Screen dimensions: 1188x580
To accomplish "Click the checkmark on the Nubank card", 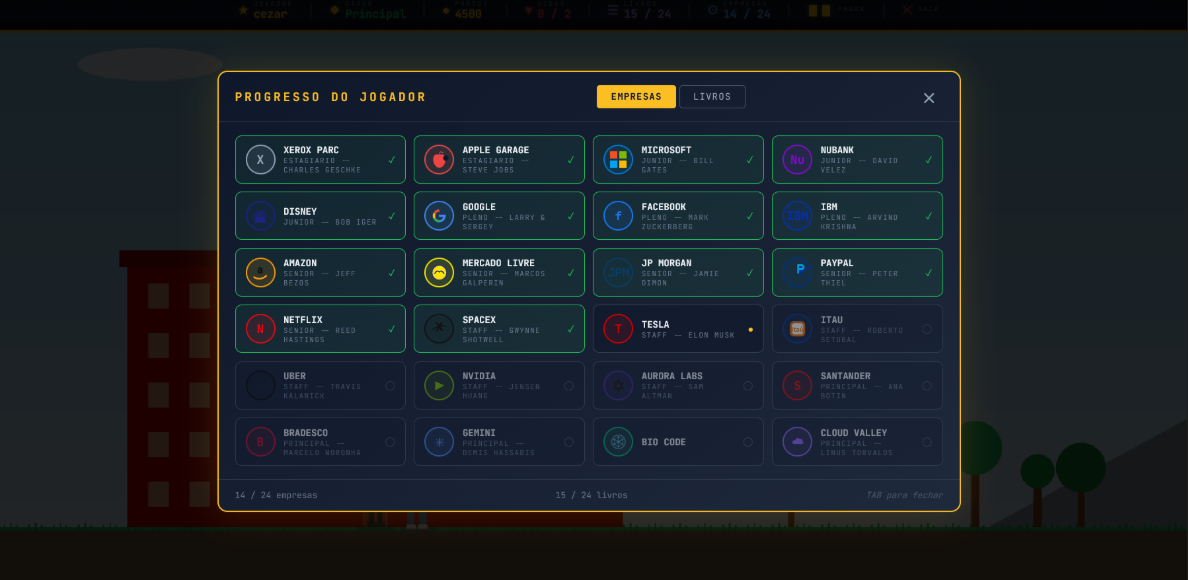I will click(x=928, y=160).
